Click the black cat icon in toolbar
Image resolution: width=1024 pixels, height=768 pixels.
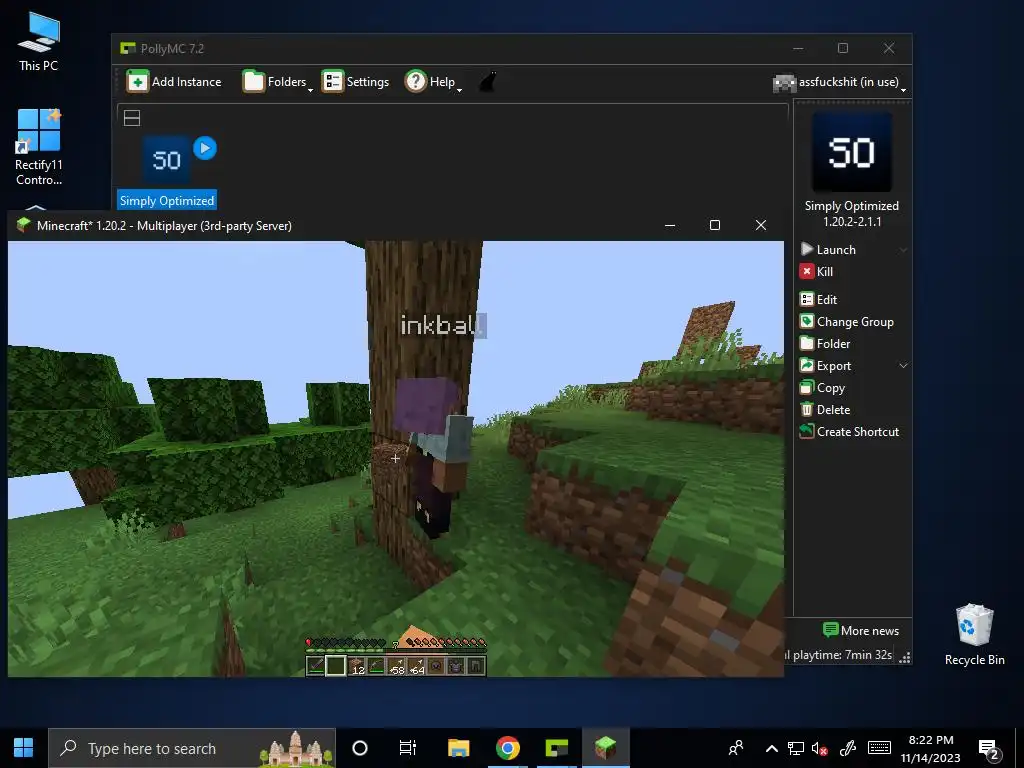[488, 82]
